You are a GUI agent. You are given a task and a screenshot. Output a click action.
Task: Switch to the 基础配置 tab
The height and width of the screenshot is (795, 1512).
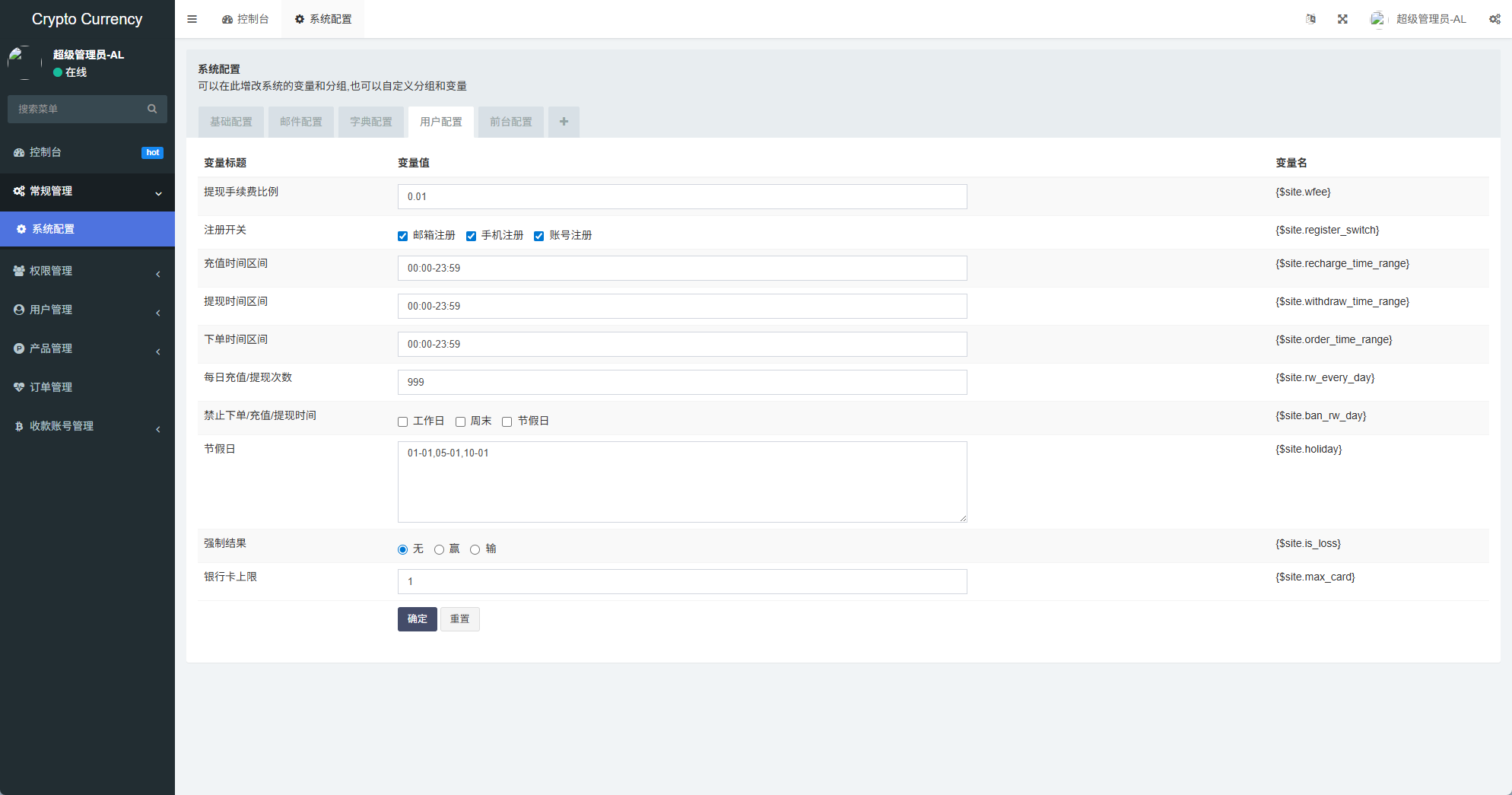231,122
